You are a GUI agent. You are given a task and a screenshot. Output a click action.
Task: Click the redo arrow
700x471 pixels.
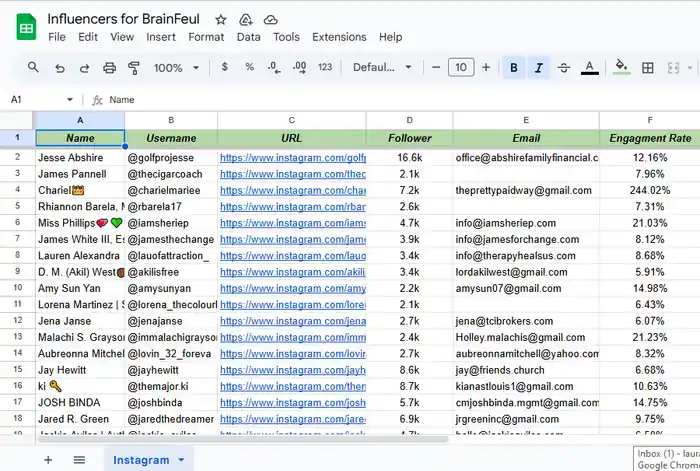pos(84,68)
